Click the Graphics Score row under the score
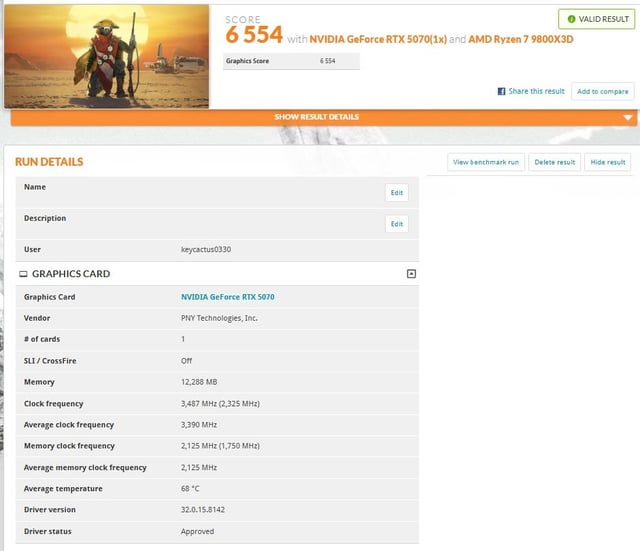The height and width of the screenshot is (551, 640). pos(290,61)
